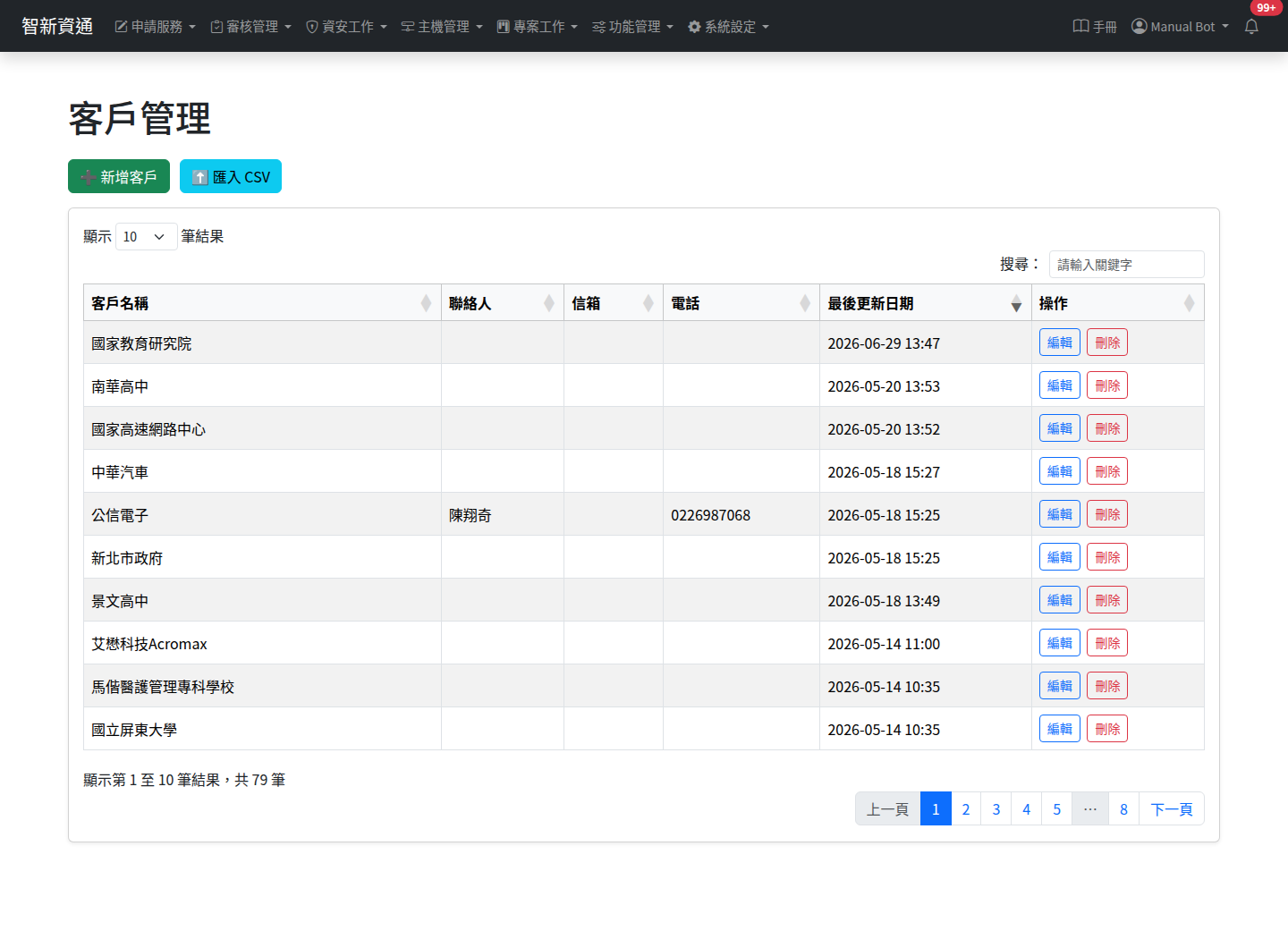Click the icon of 專案工作 menu

(503, 27)
